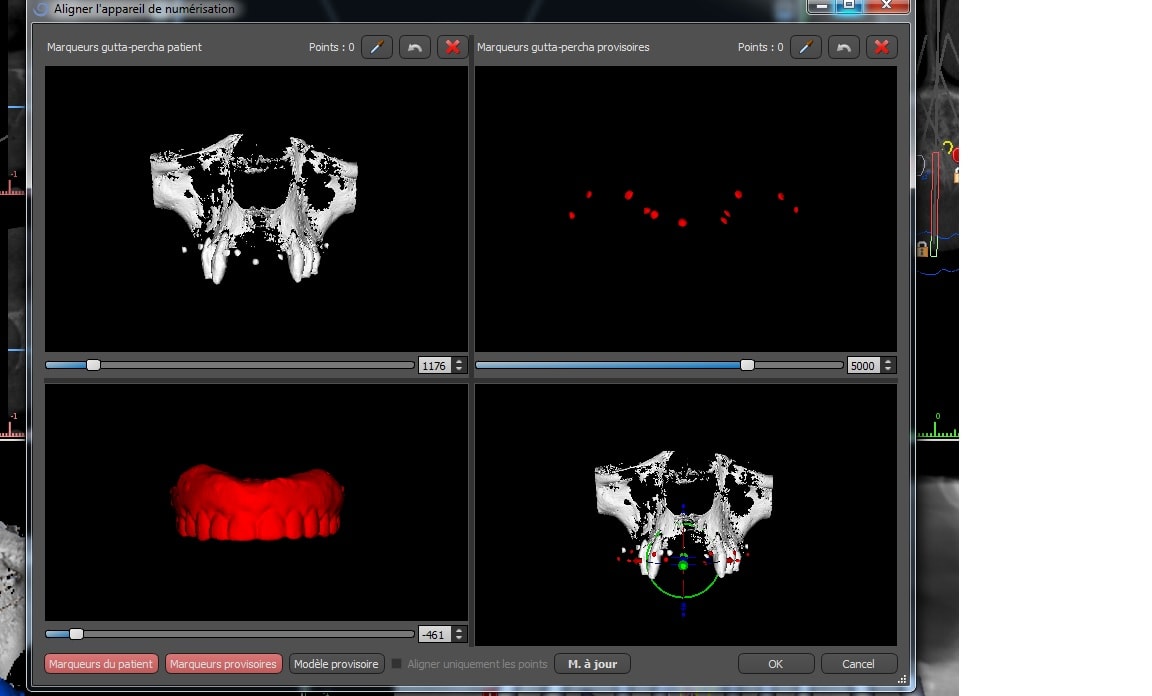
Task: Undo last point in patient markers panel
Action: point(415,47)
